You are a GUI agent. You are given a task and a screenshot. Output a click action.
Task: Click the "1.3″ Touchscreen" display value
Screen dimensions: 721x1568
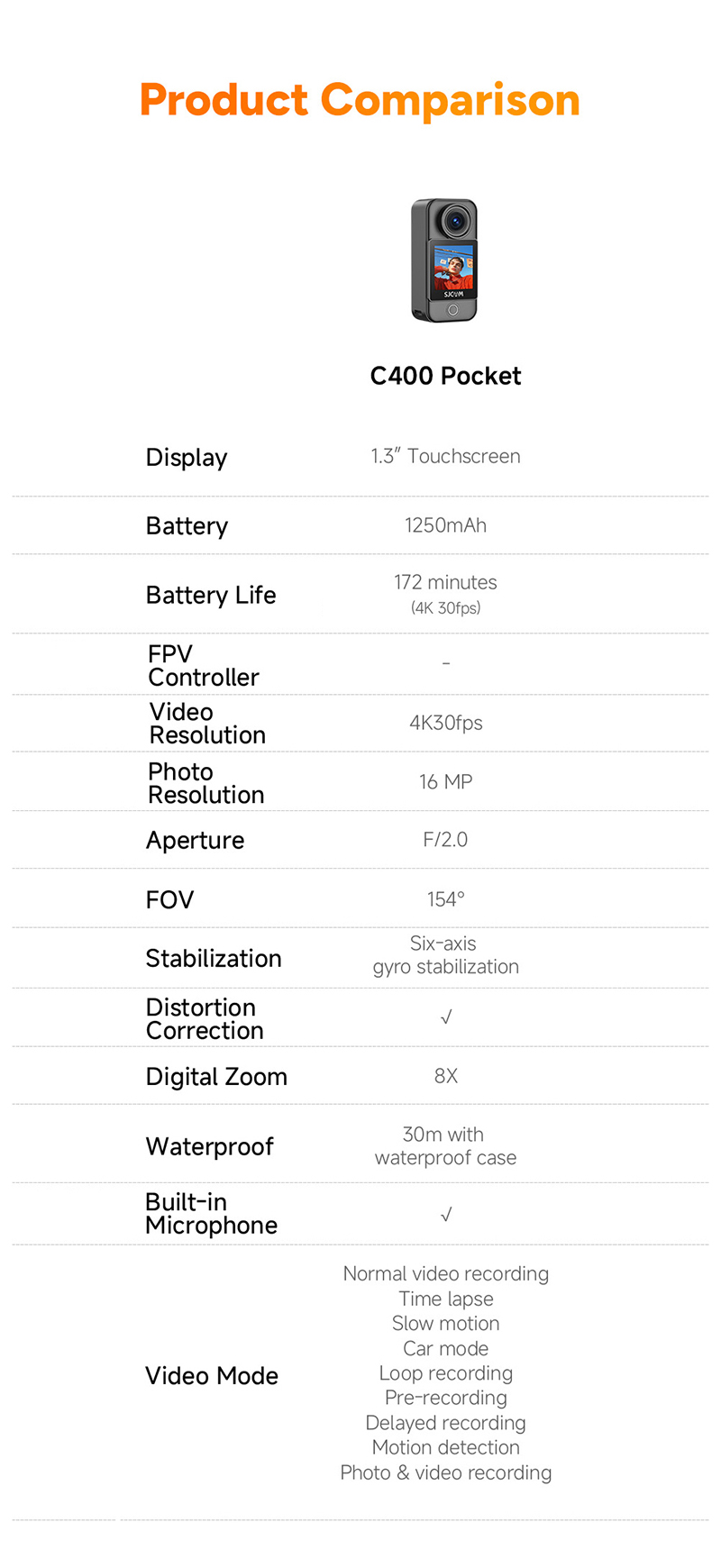tap(445, 456)
